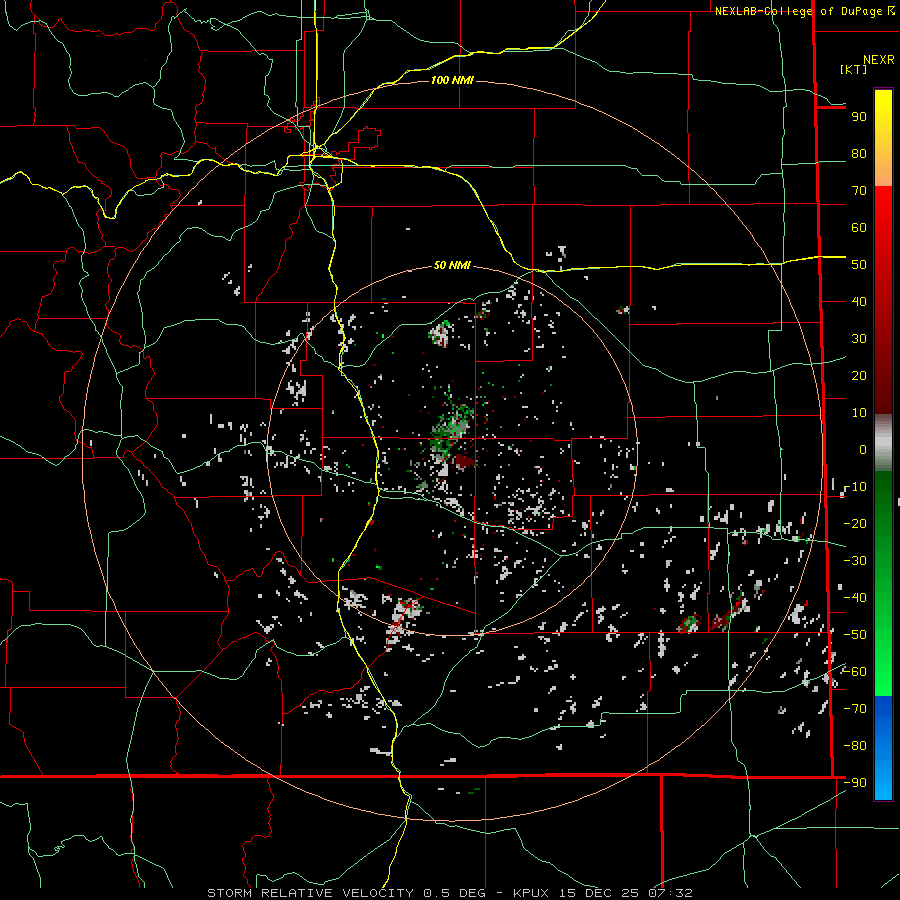Viewport: 900px width, 900px height.
Task: Select the 0 value on the velocity scale
Action: pos(863,450)
